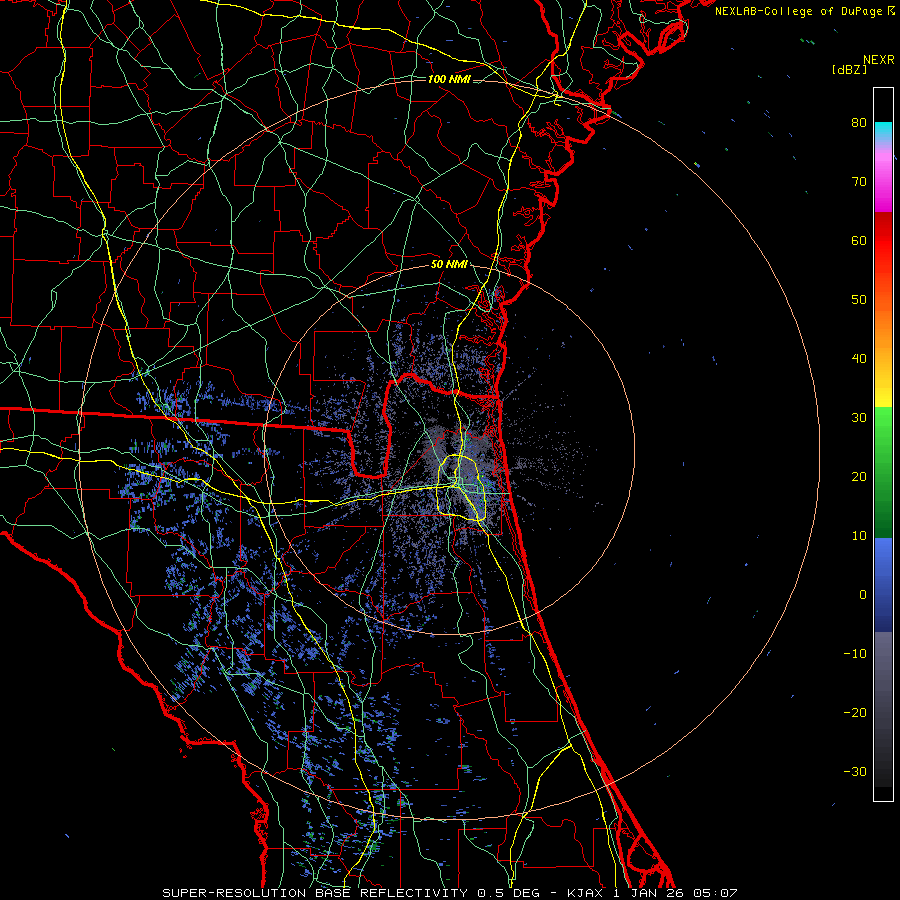The image size is (900, 900).
Task: Click the "KJAX 1 JAN 26 05:07" timestamp text
Action: click(x=652, y=893)
